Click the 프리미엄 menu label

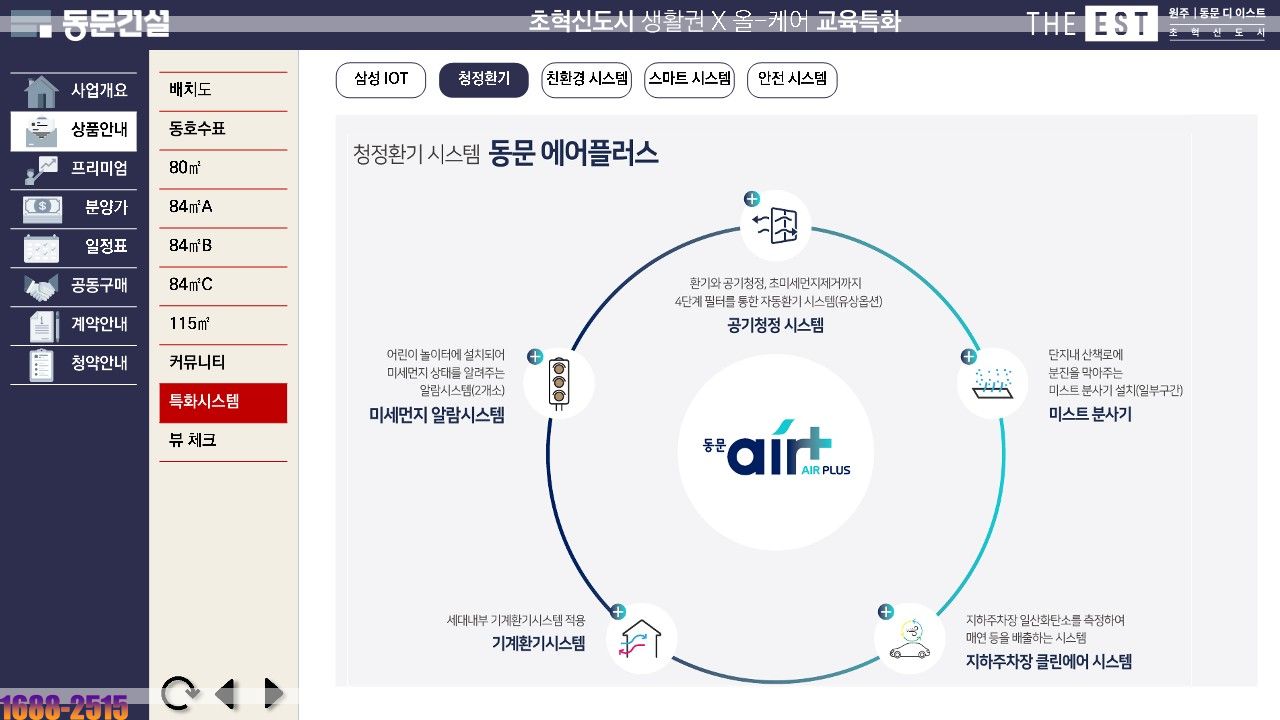[x=99, y=169]
